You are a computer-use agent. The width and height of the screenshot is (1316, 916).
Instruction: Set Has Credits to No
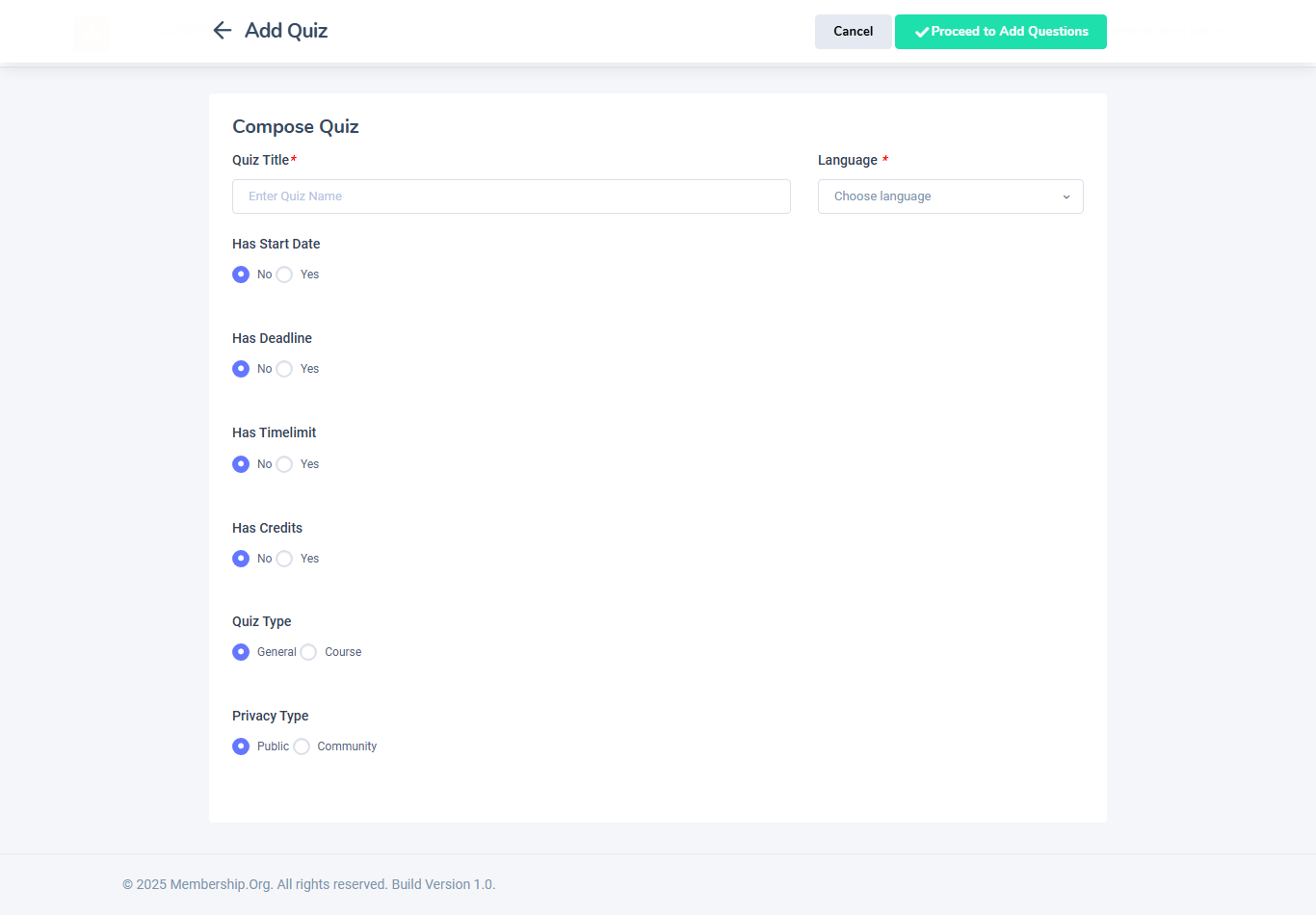(x=241, y=559)
